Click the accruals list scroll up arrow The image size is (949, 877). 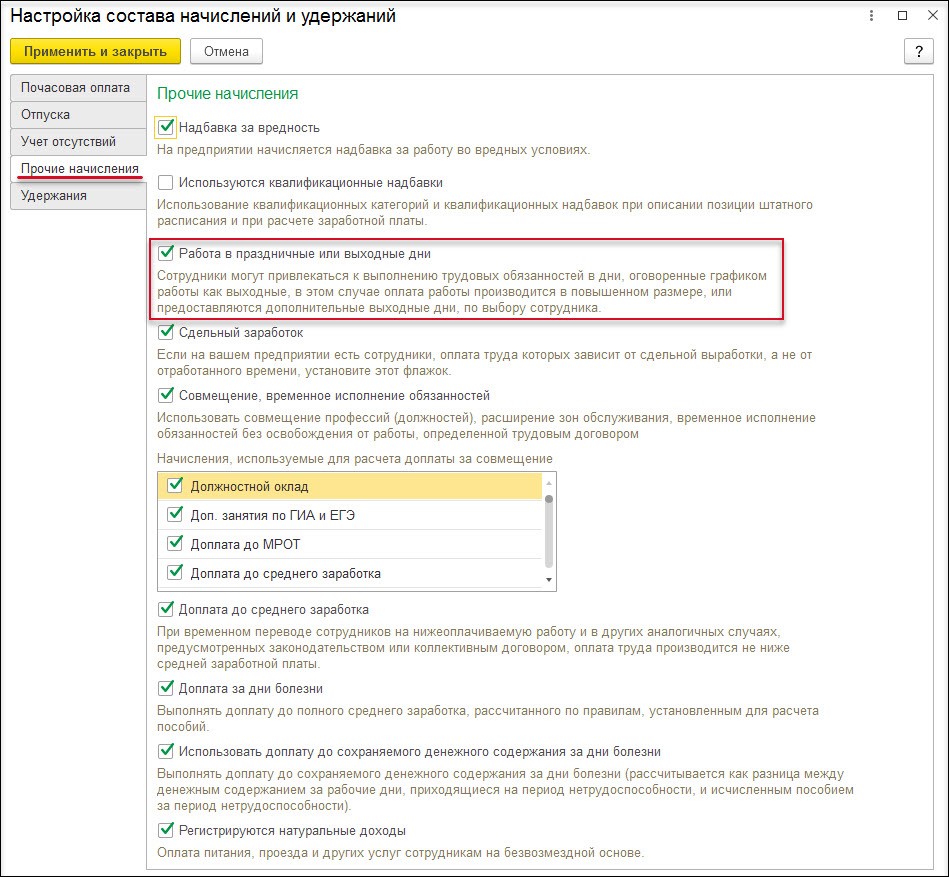[x=549, y=483]
